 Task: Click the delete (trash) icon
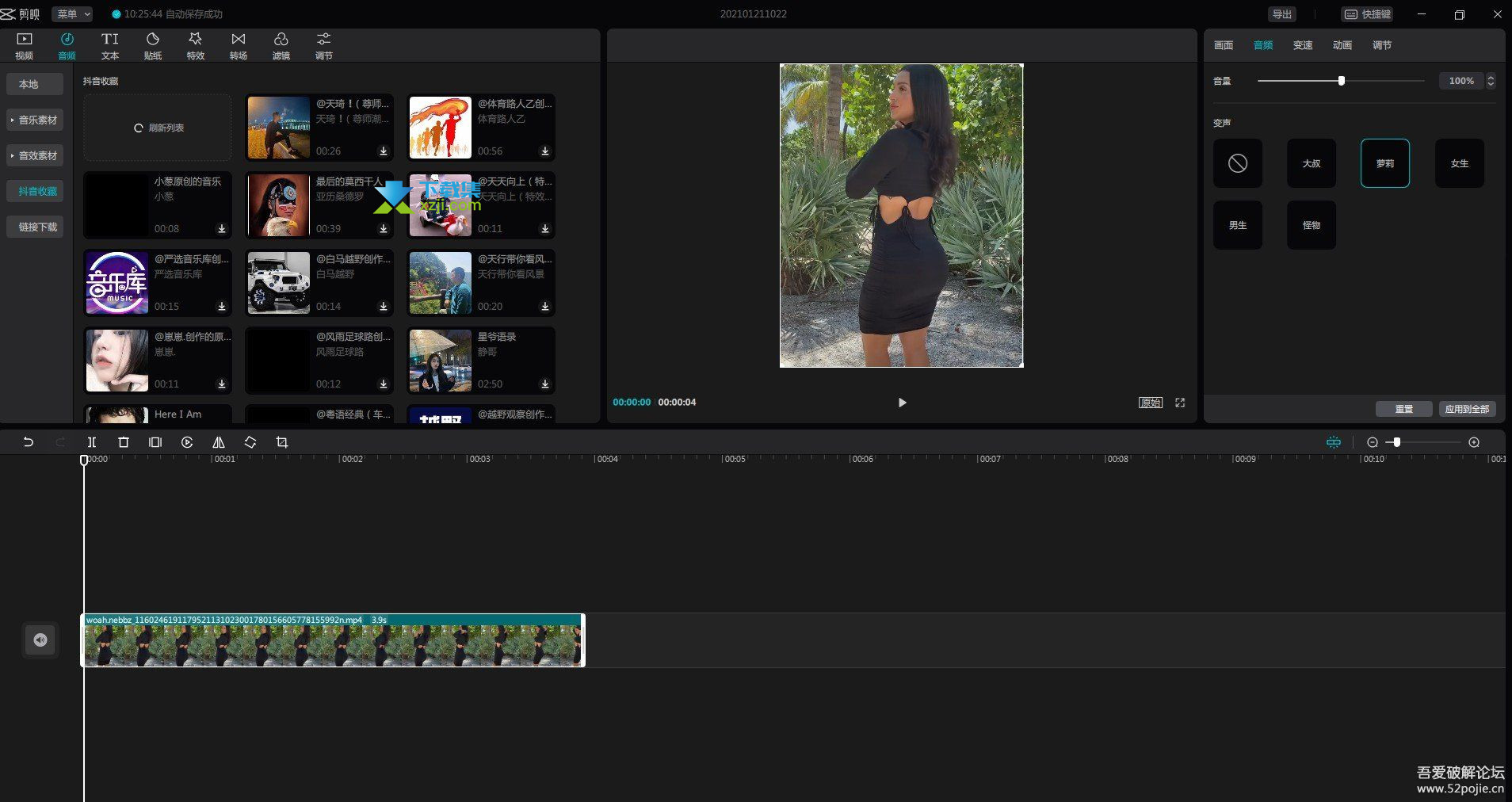click(x=124, y=442)
